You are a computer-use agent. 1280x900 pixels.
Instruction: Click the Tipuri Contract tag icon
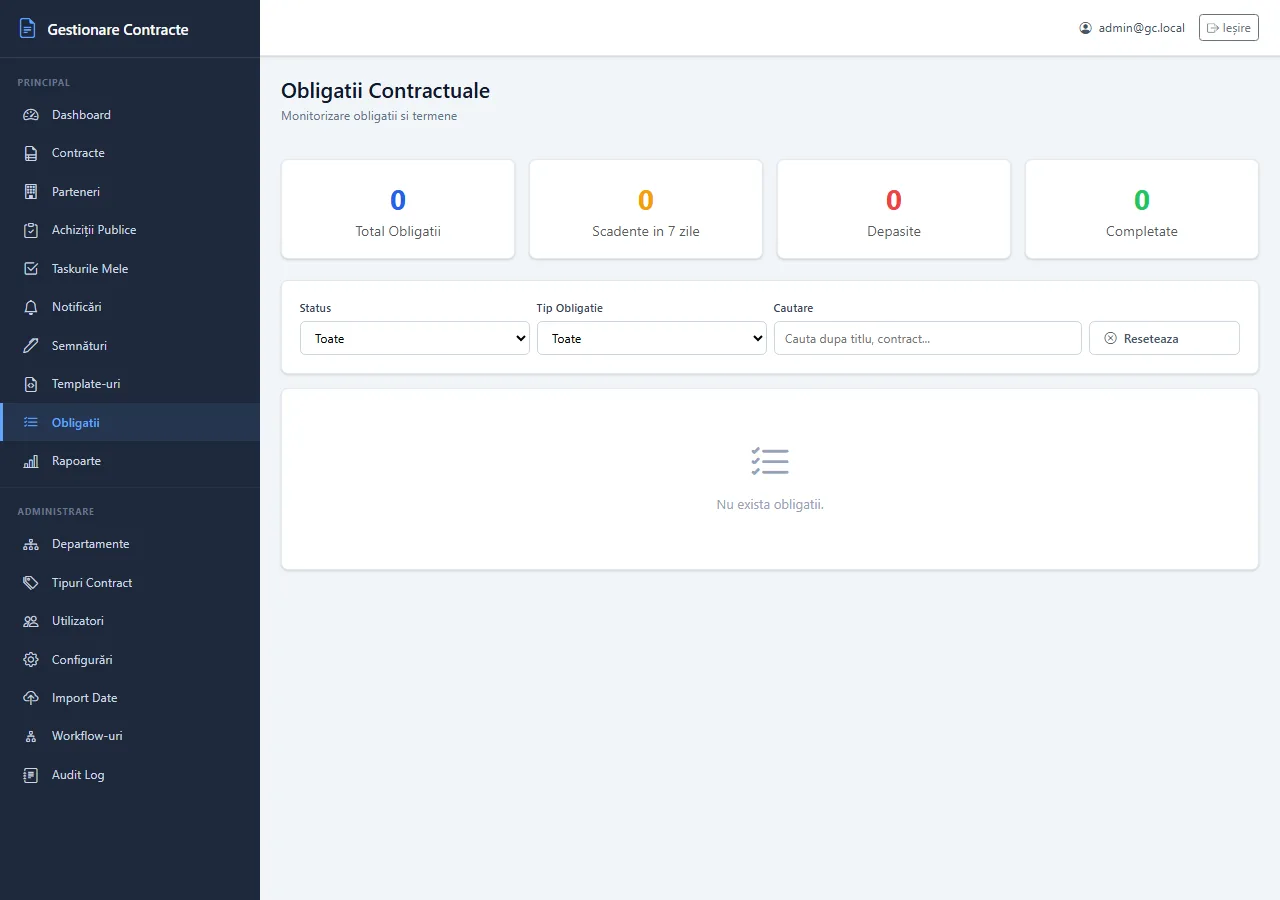[31, 583]
